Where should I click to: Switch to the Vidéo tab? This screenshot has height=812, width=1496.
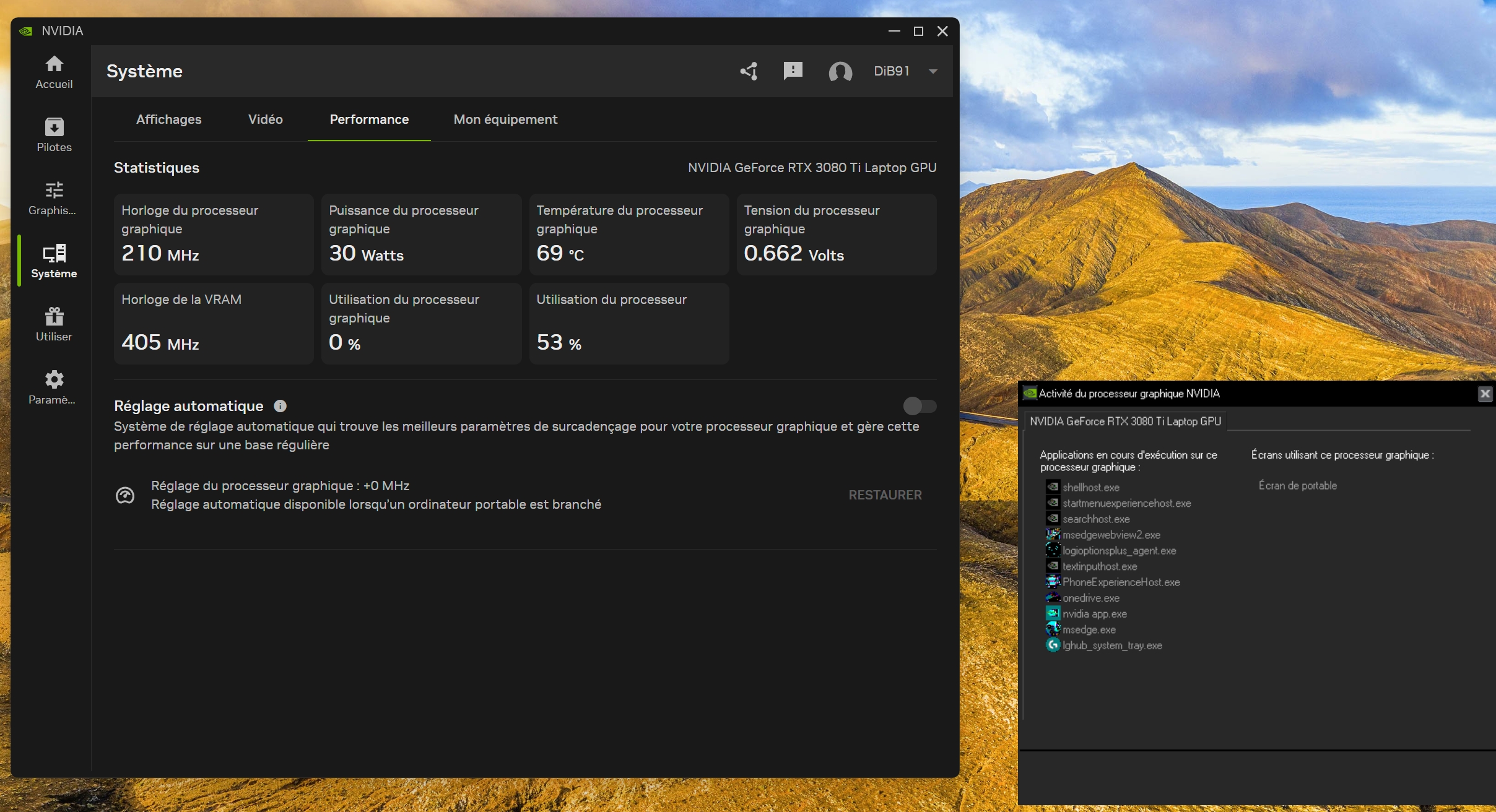(265, 119)
